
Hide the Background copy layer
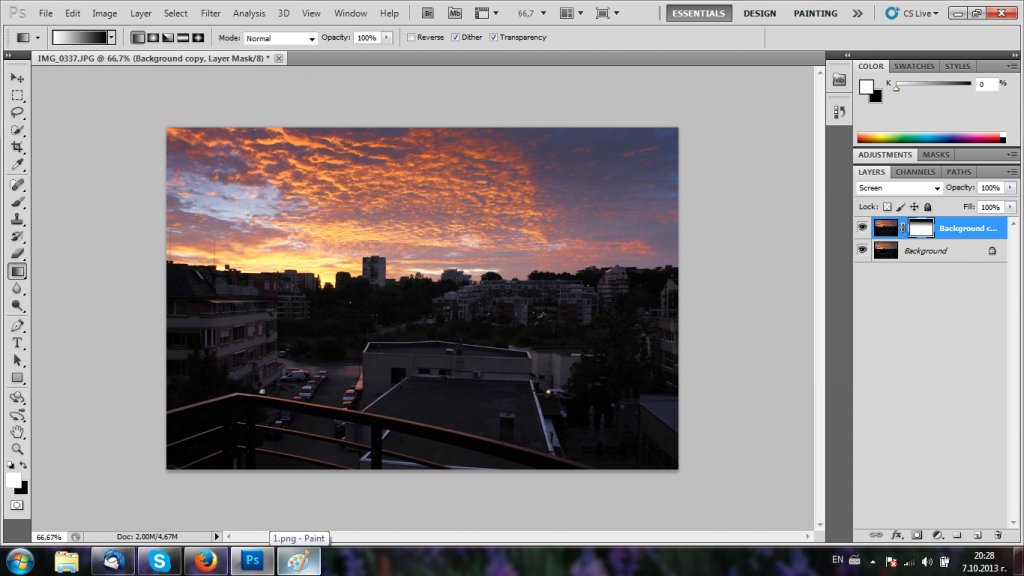click(862, 228)
